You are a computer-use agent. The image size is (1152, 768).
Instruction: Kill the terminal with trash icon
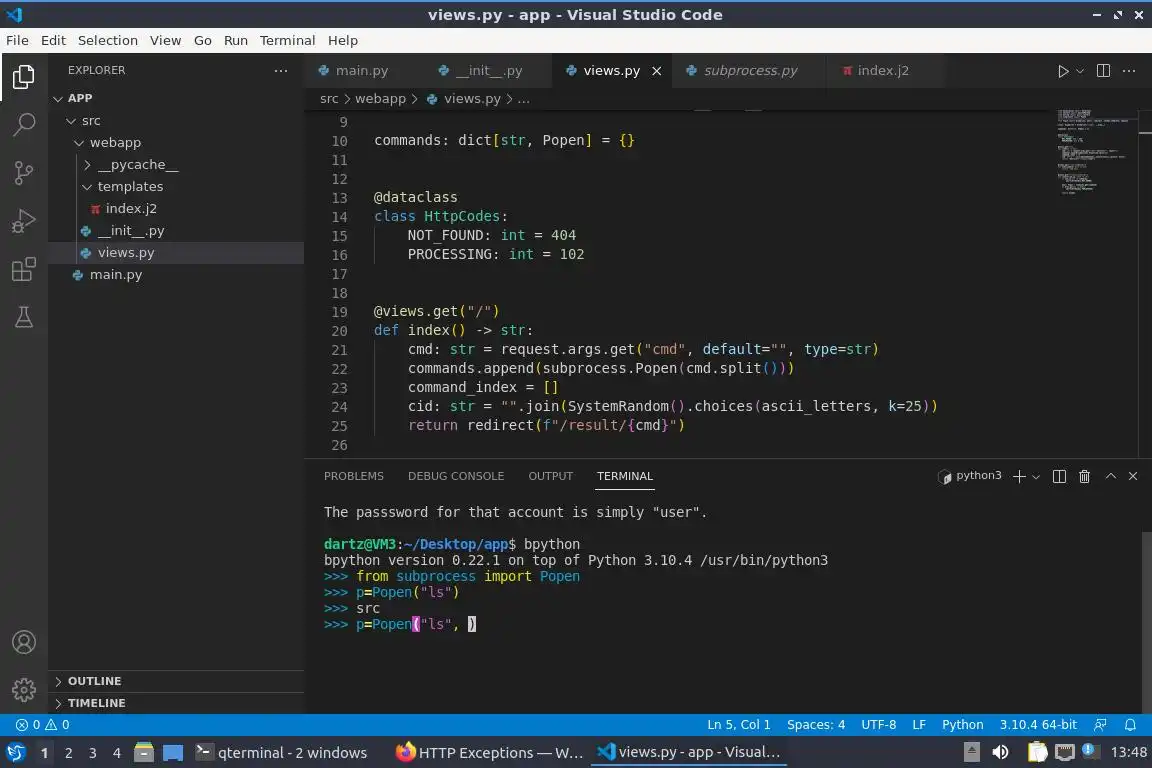pos(1084,476)
